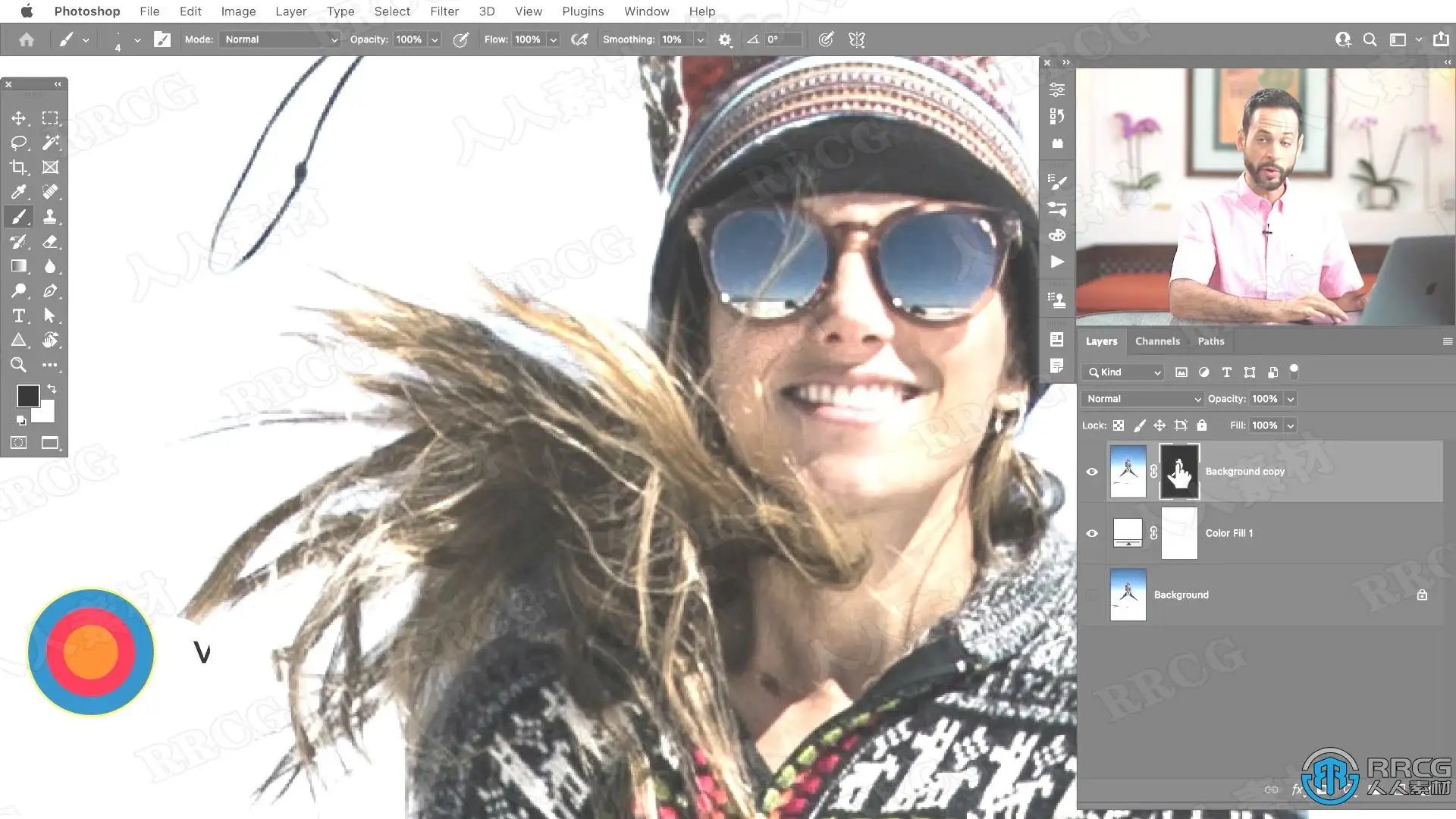Click the Home button in options bar
The width and height of the screenshot is (1456, 819).
(x=27, y=39)
